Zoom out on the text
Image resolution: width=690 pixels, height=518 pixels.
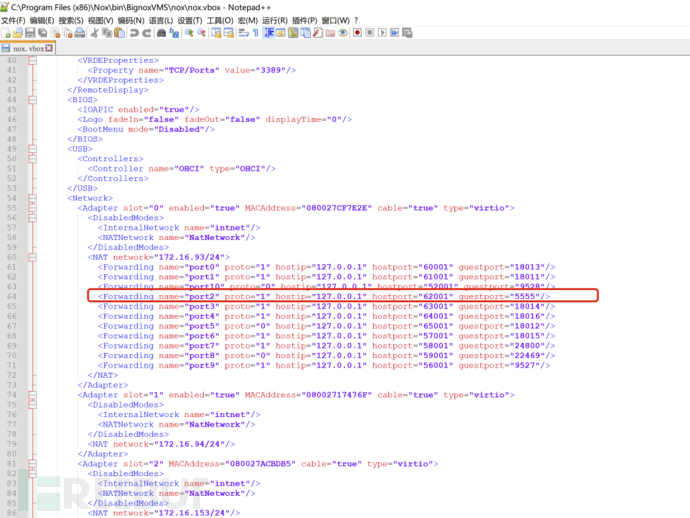[202, 33]
